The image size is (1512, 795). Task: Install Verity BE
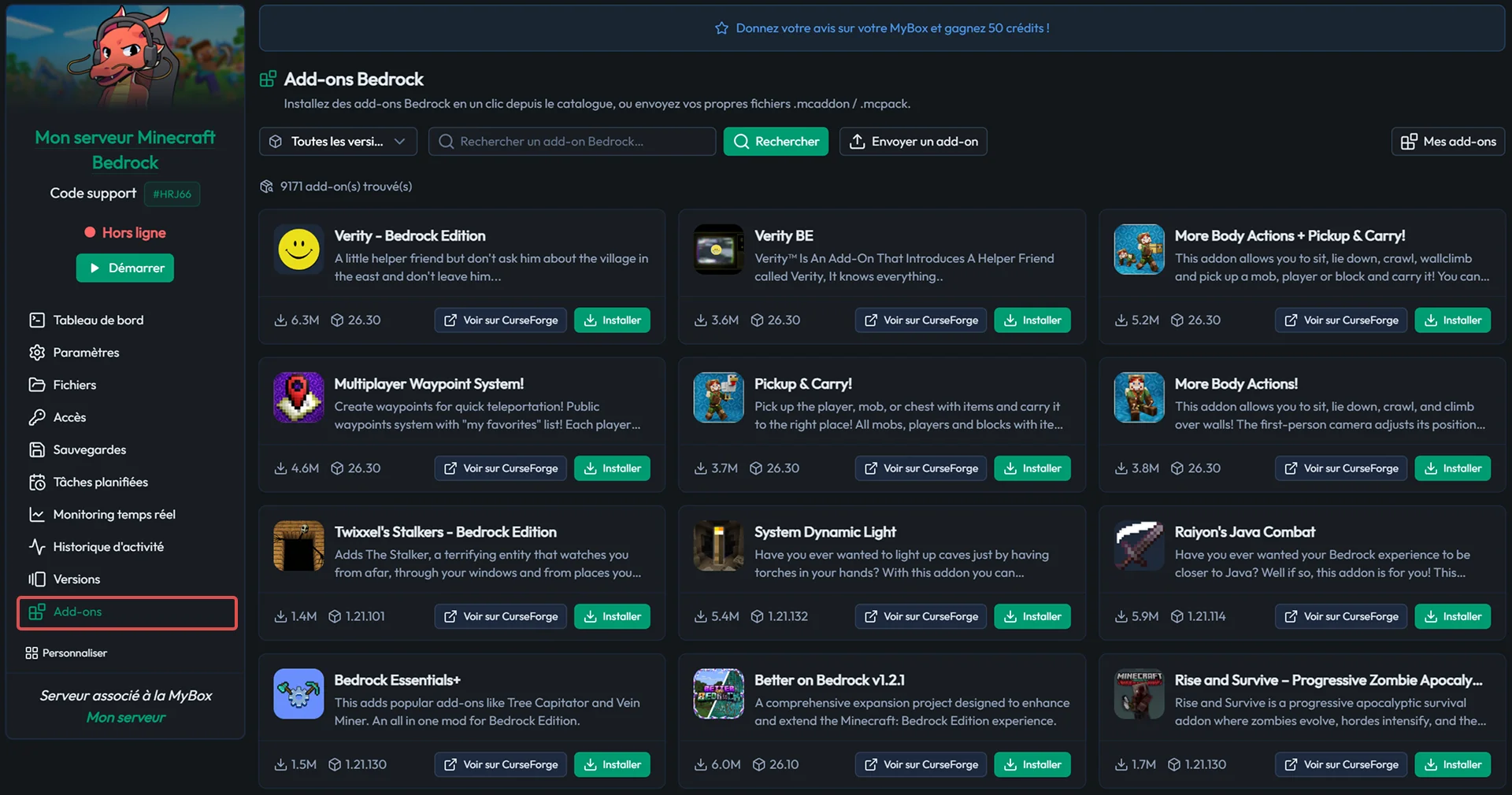coord(1032,320)
